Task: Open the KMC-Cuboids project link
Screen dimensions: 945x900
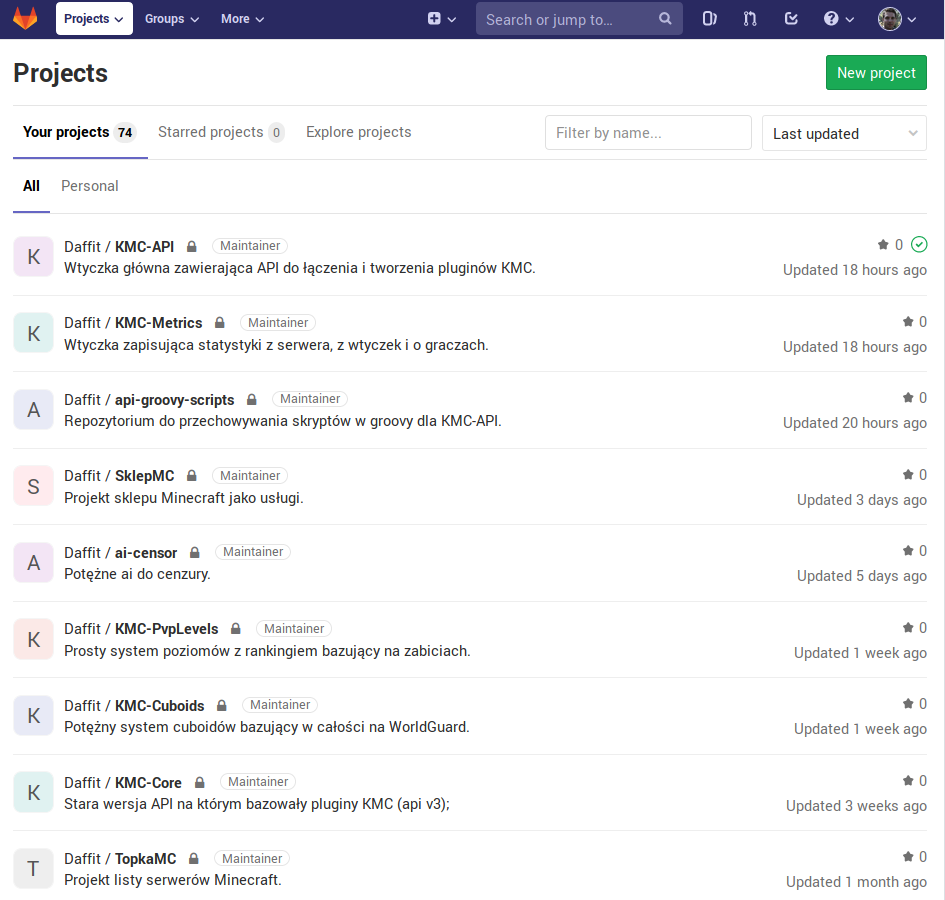Action: 160,705
